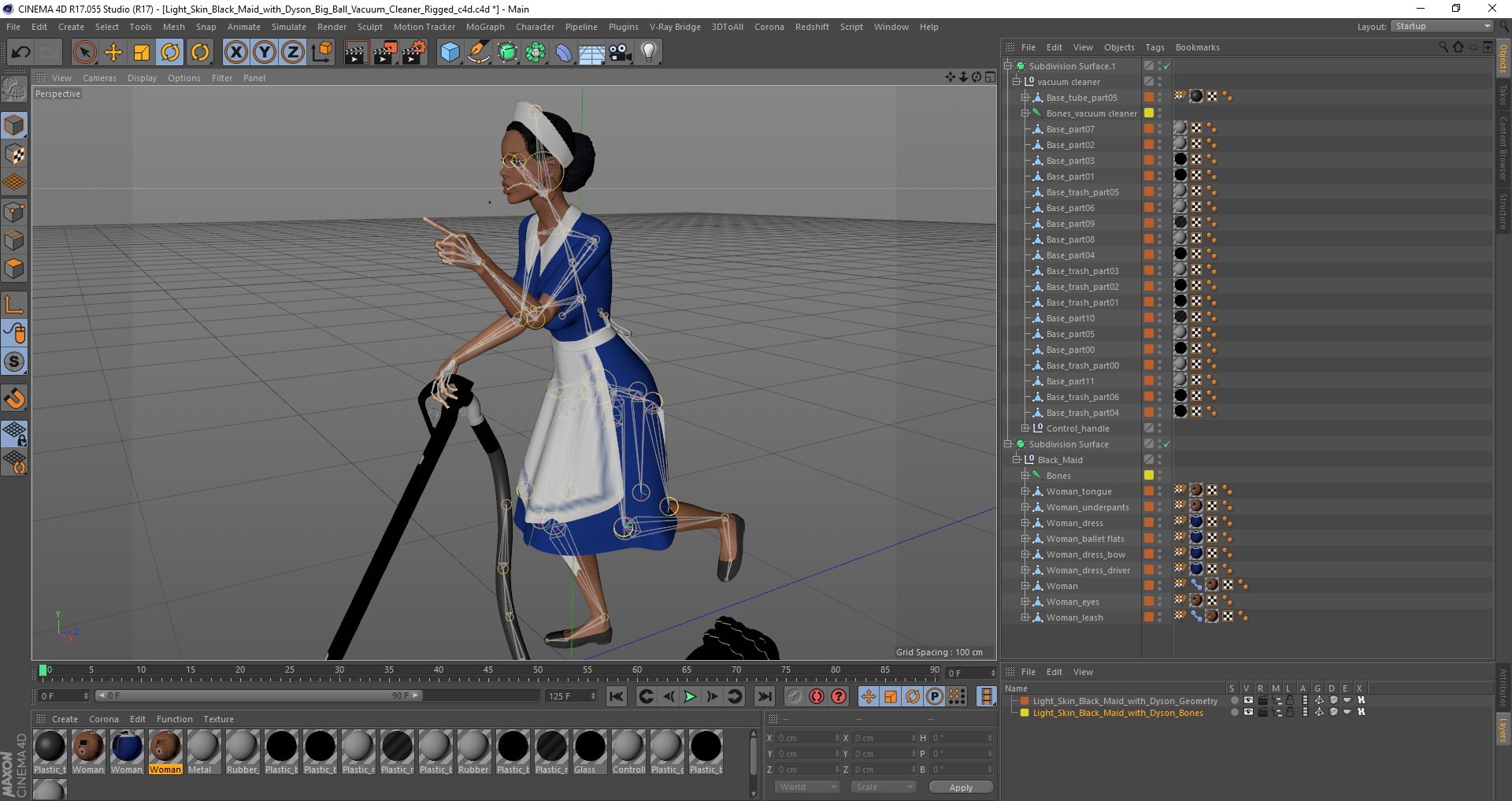Open the spline Pen tool
Viewport: 1512px width, 801px height.
tap(479, 53)
